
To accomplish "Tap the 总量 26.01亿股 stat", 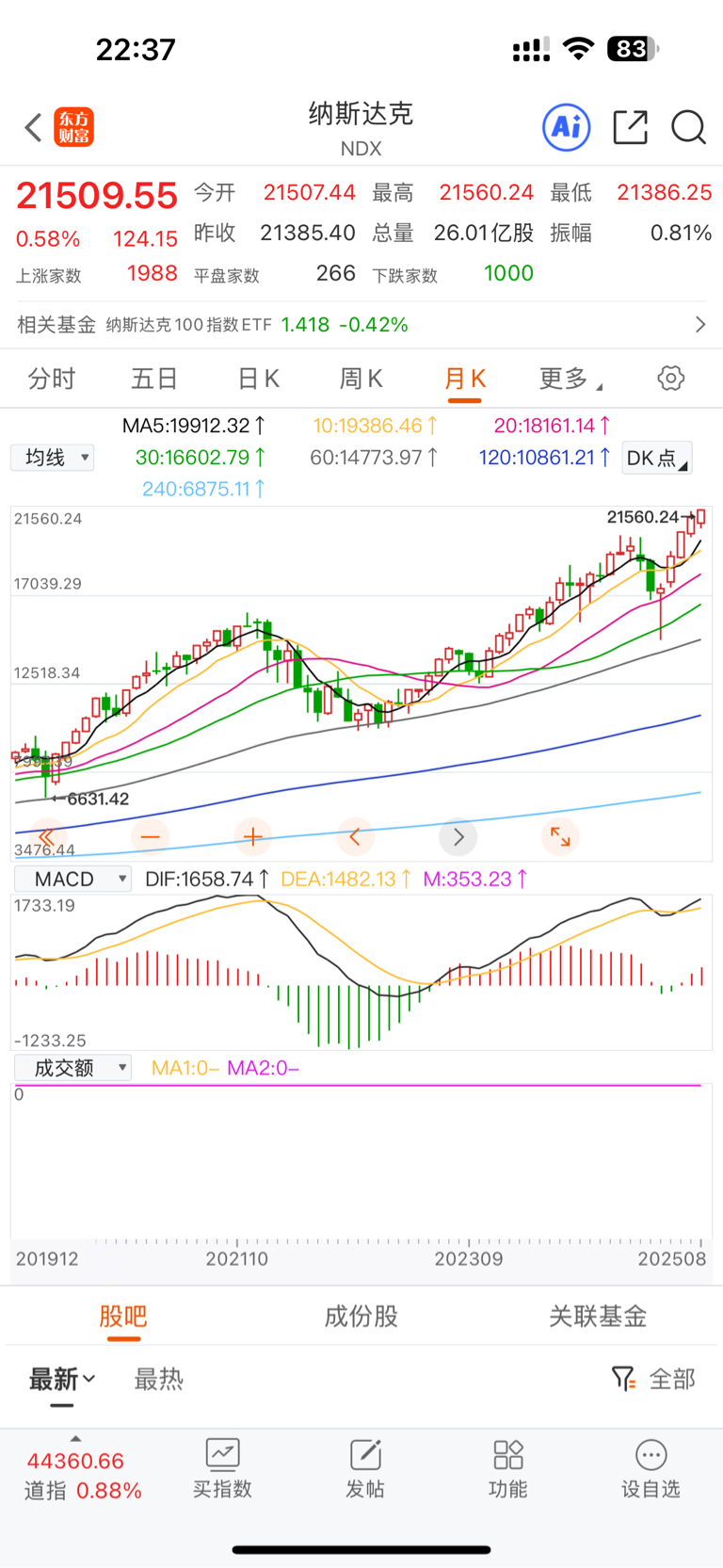I will [453, 233].
